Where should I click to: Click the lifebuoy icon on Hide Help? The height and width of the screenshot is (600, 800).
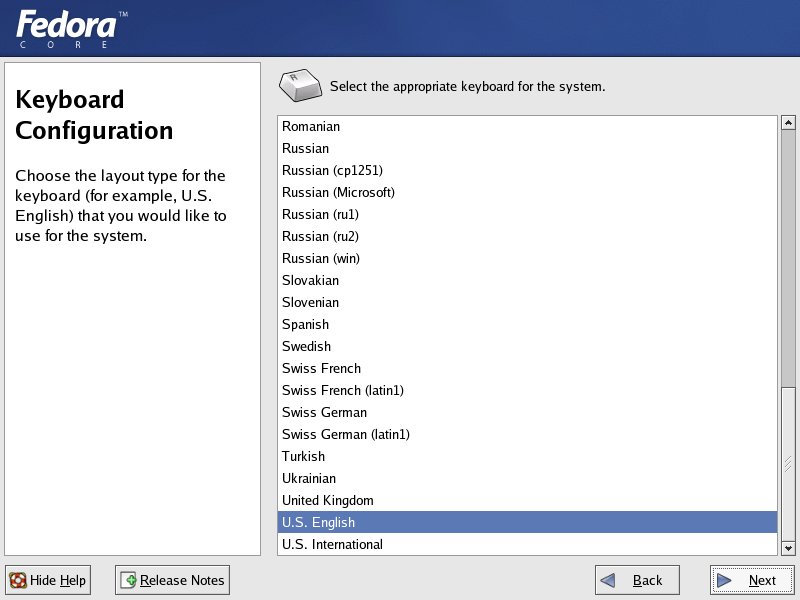point(18,580)
